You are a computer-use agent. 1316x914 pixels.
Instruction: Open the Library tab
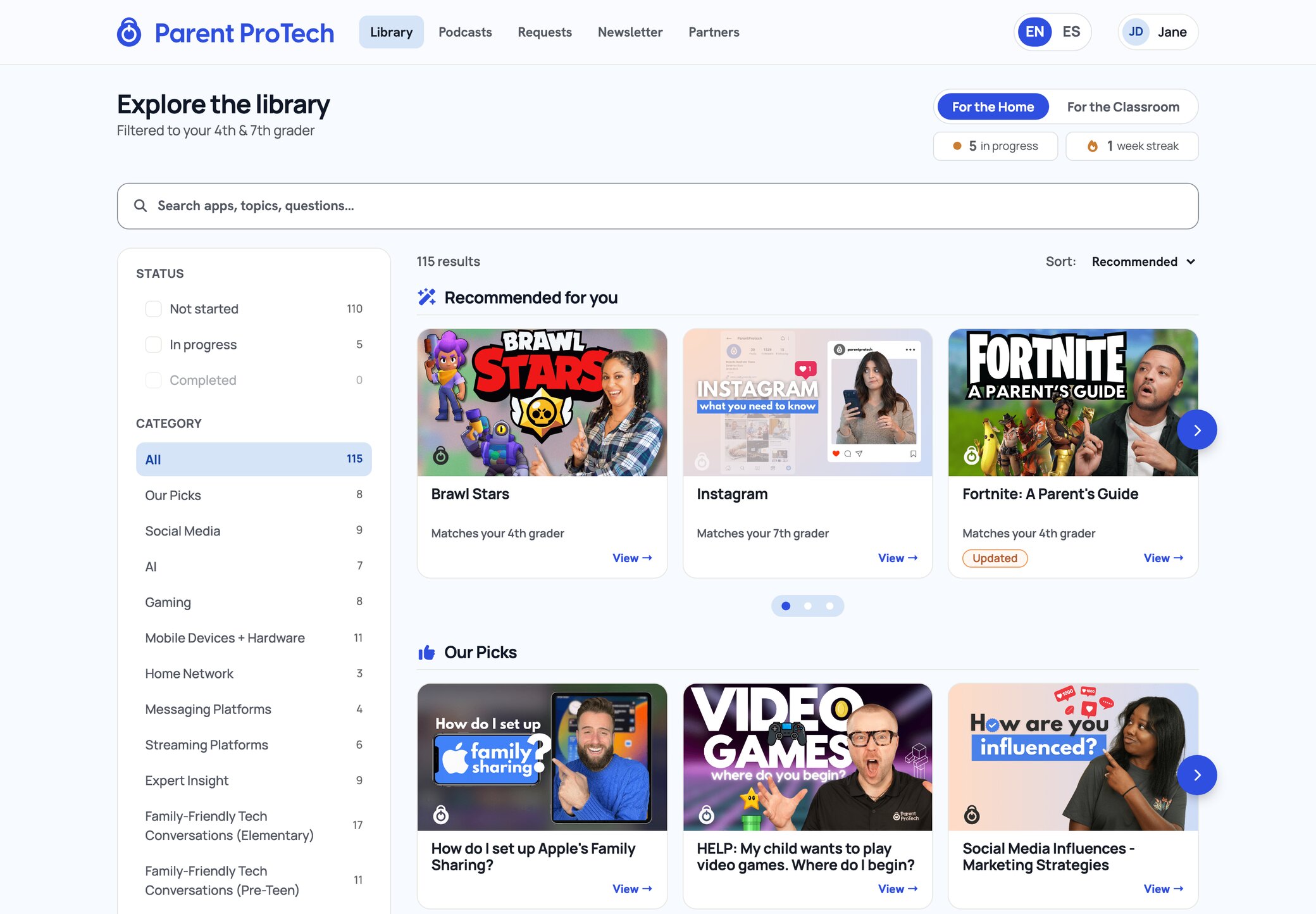tap(391, 32)
